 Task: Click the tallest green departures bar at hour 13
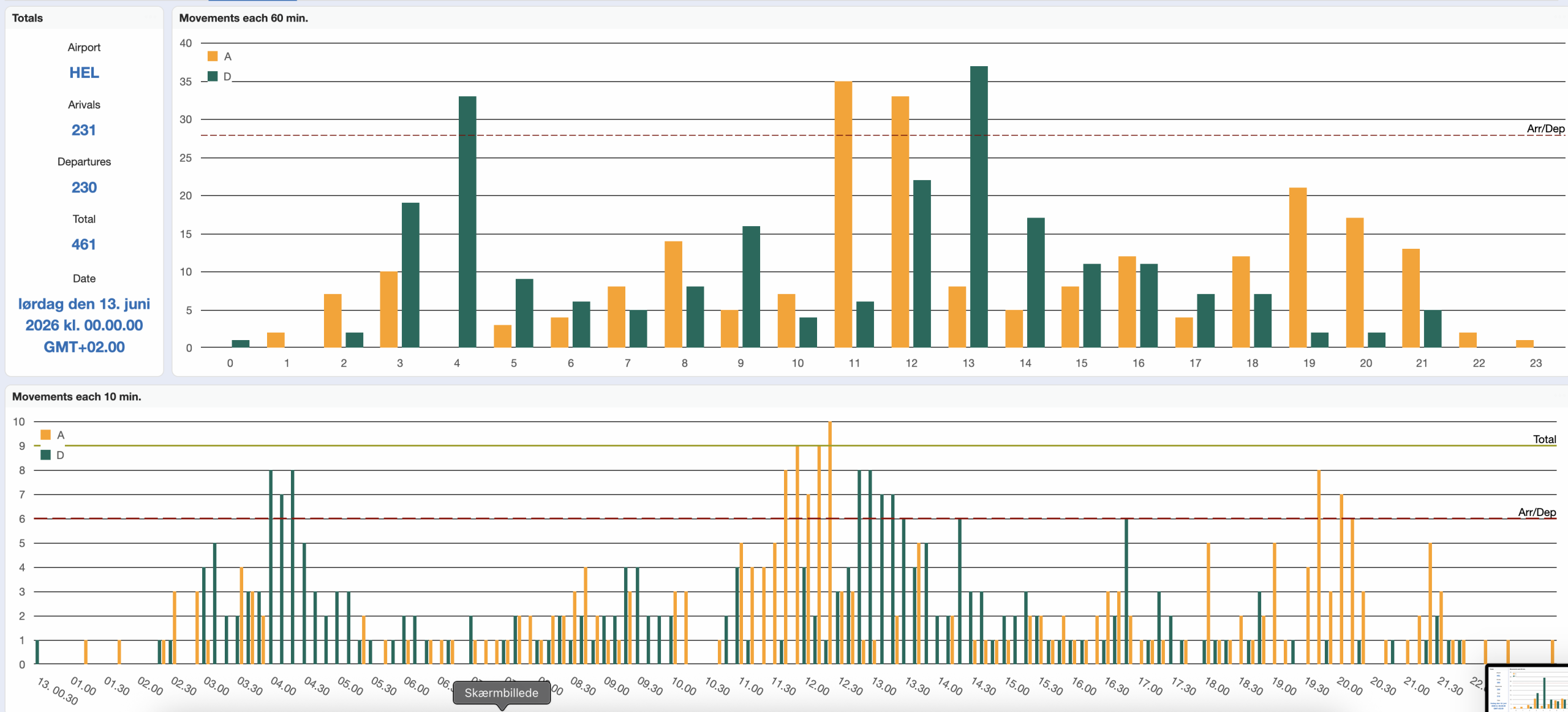point(979,207)
